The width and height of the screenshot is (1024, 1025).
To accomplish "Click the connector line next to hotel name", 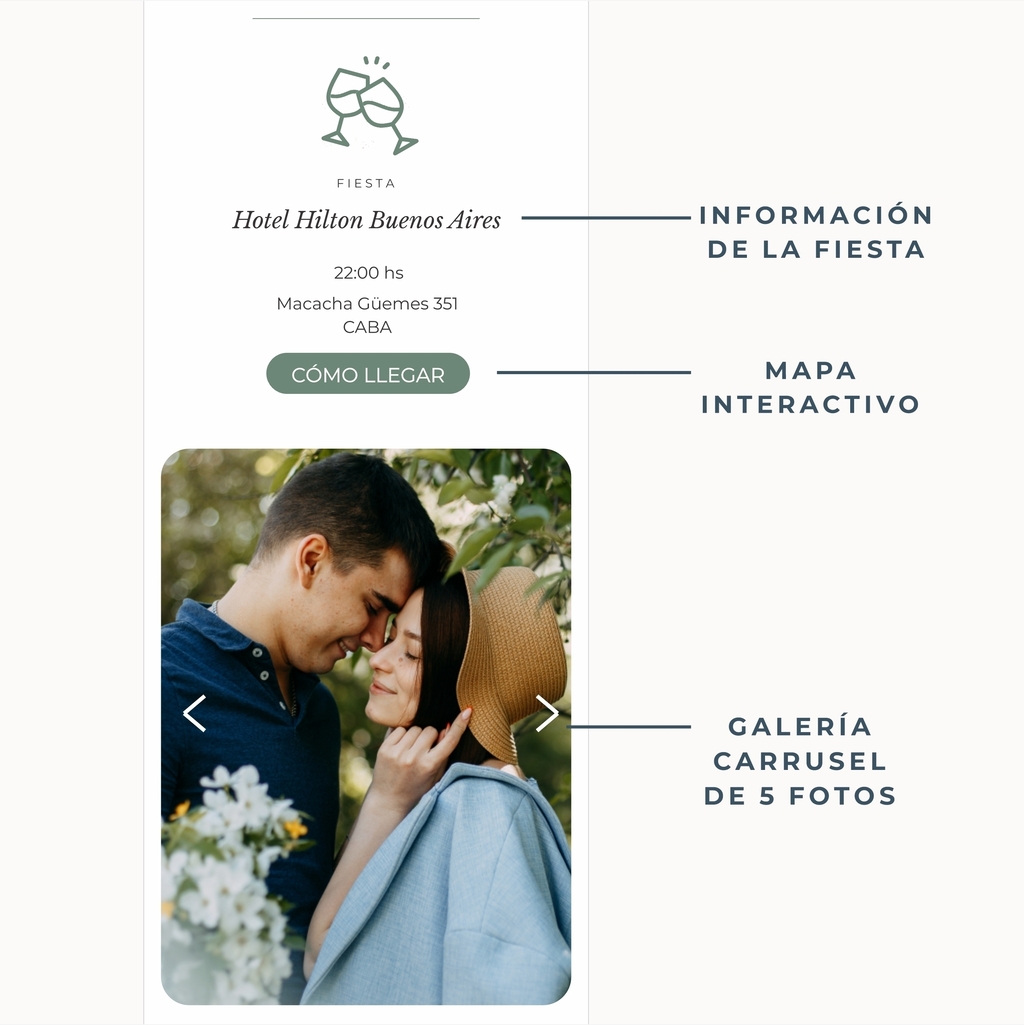I will [606, 218].
